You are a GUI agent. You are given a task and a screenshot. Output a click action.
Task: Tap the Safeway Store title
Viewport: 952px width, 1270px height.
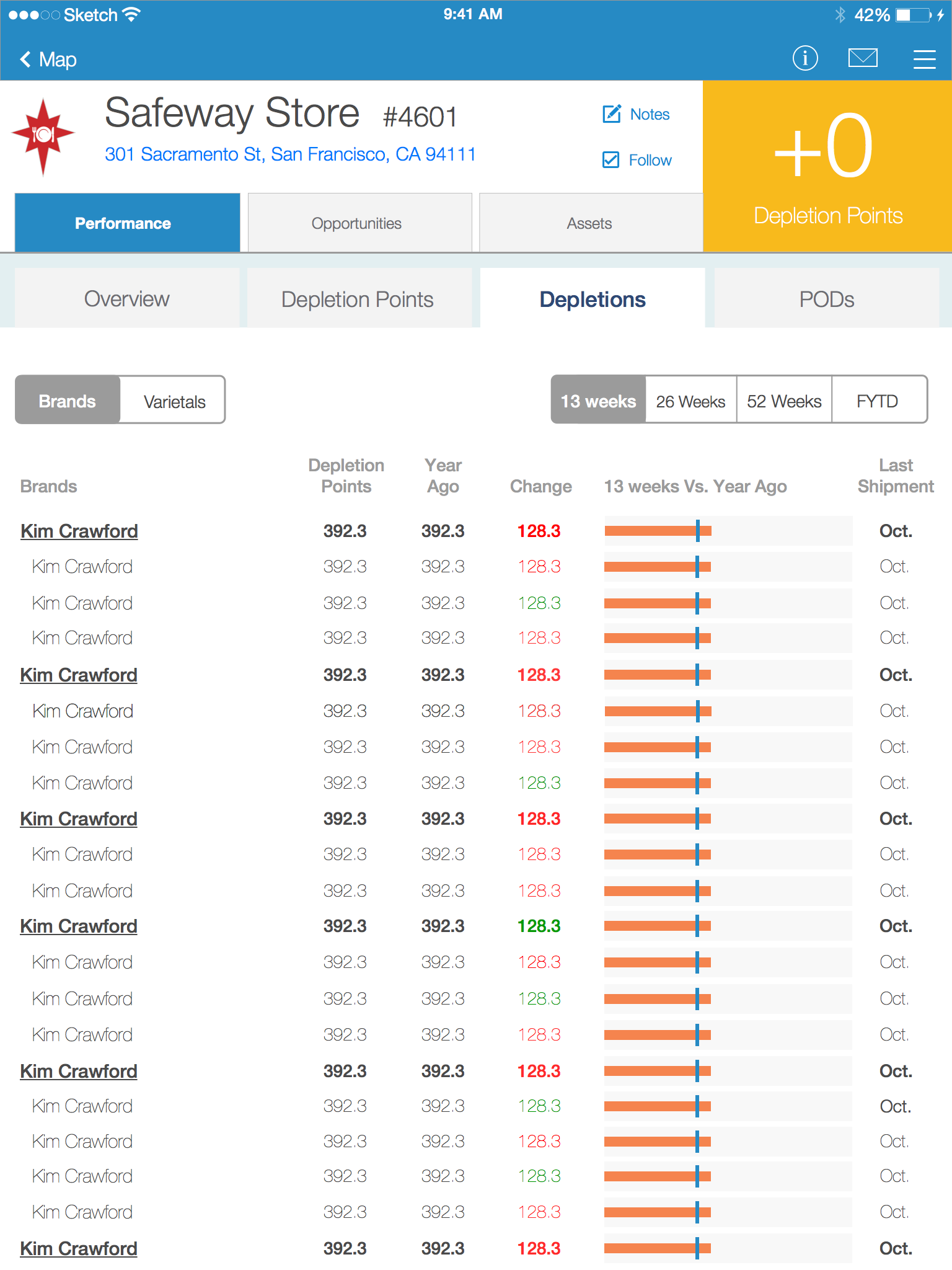click(232, 113)
